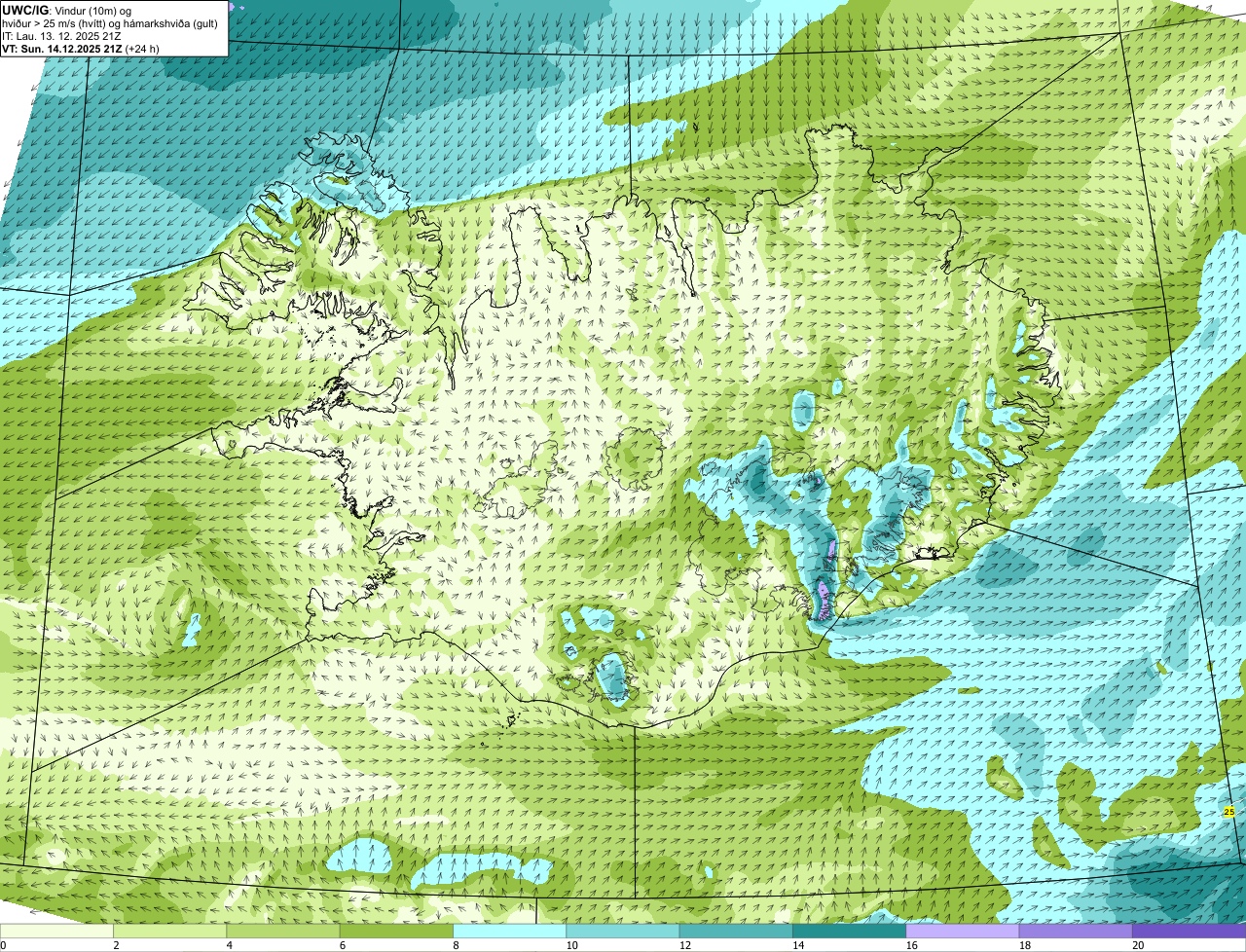
Task: Click the scale label "10"
Action: point(571,944)
